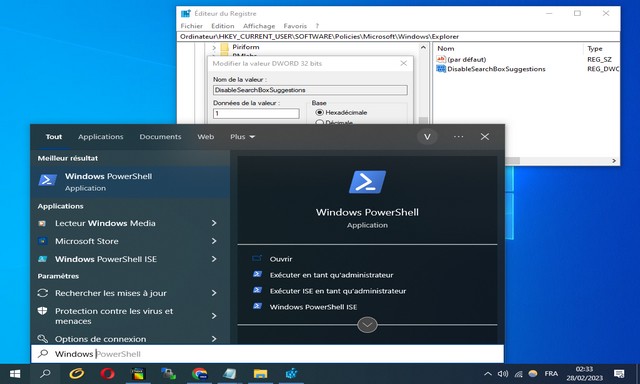640x384 pixels.
Task: Open the Chrome icon on taskbar
Action: pyautogui.click(x=199, y=374)
